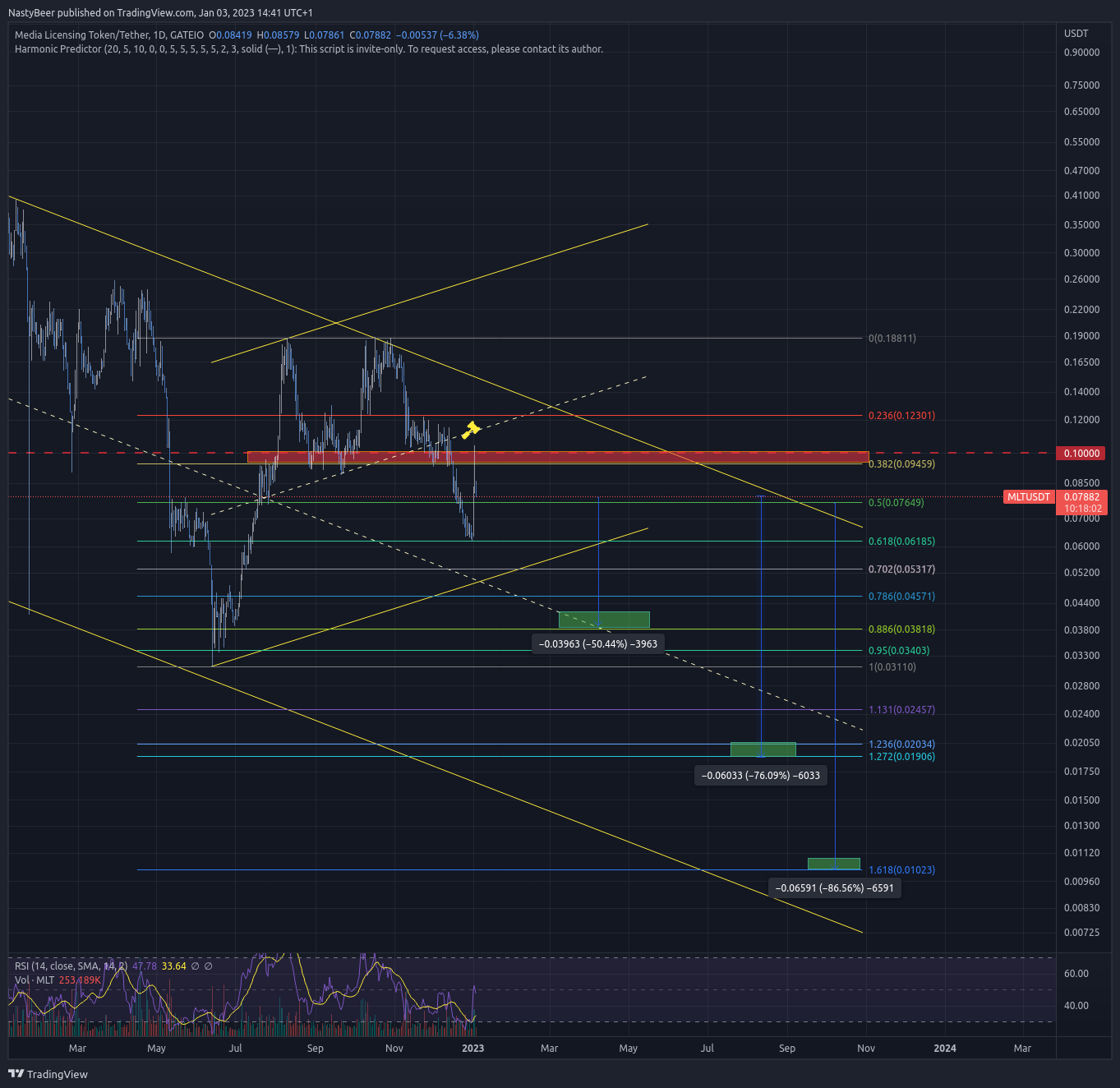This screenshot has height=1088, width=1120.
Task: Select the Fib label 1.618(0.01023)
Action: tap(901, 870)
